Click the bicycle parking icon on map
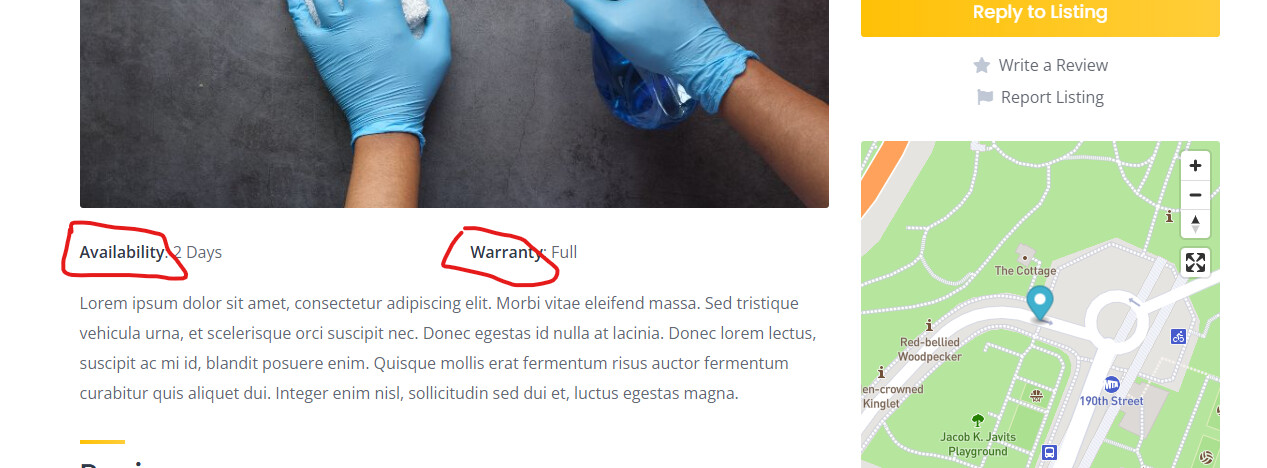The image size is (1267, 468). 1179,337
